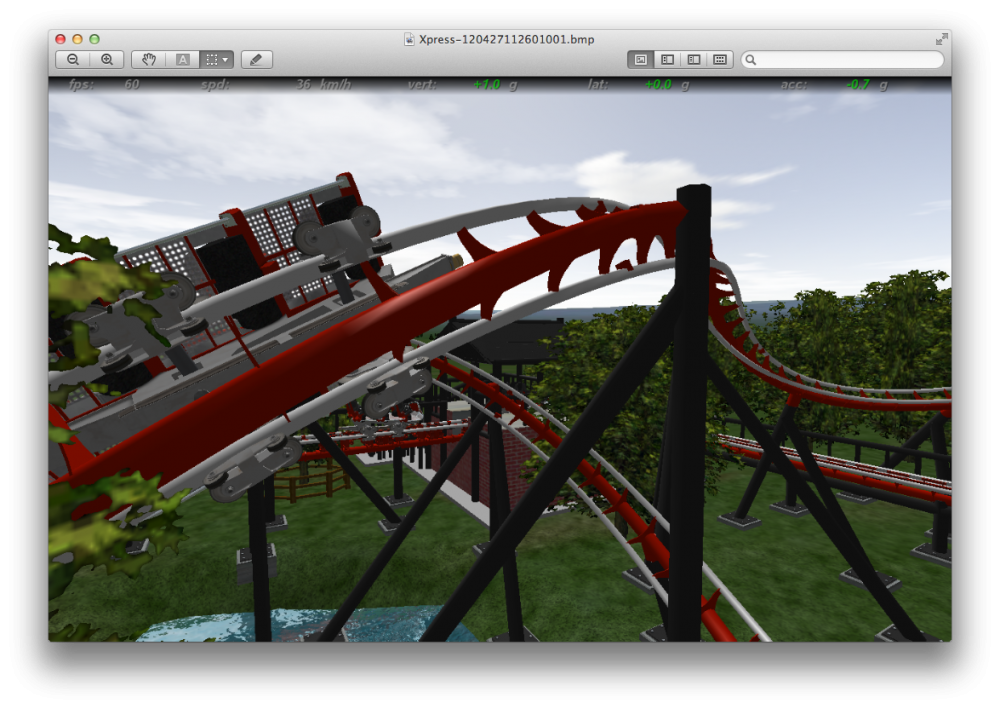Switch to Thumbnails sidebar view
This screenshot has height=709, width=1000.
(667, 60)
